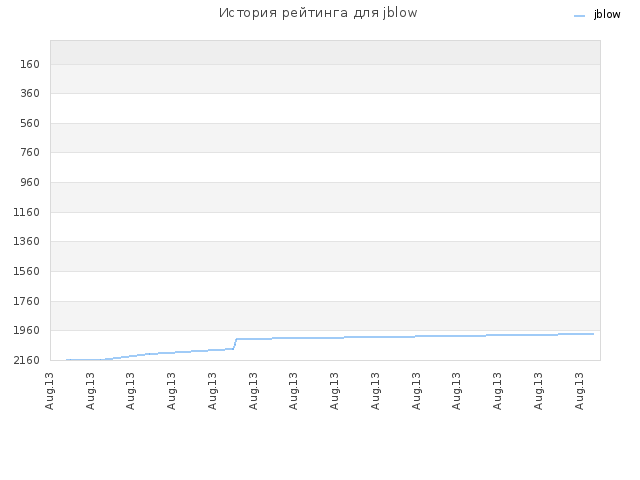Viewport: 640px width, 480px height.
Task: Select the 1960 y-axis label
Action: point(27,330)
